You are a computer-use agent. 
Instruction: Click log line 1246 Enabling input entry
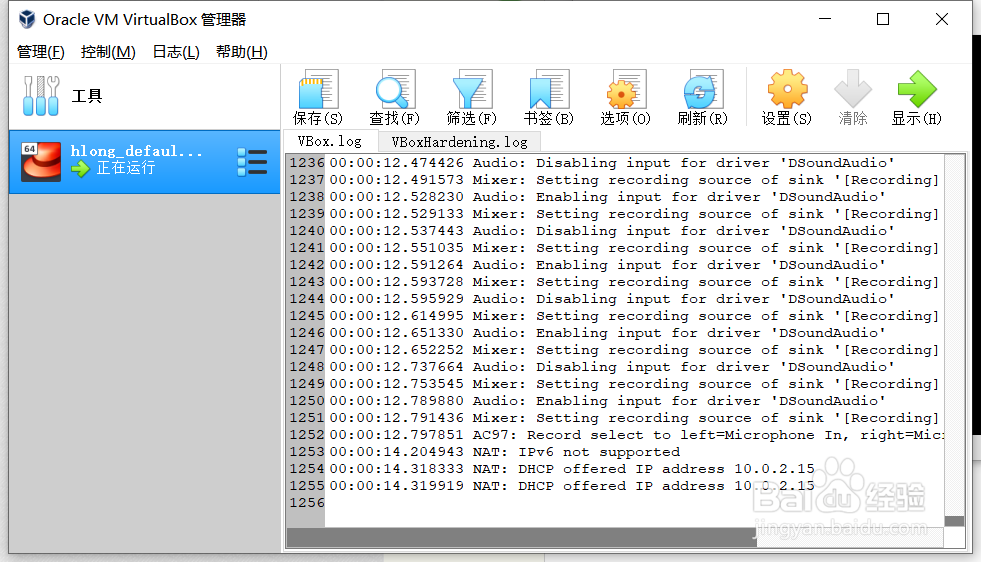(607, 333)
